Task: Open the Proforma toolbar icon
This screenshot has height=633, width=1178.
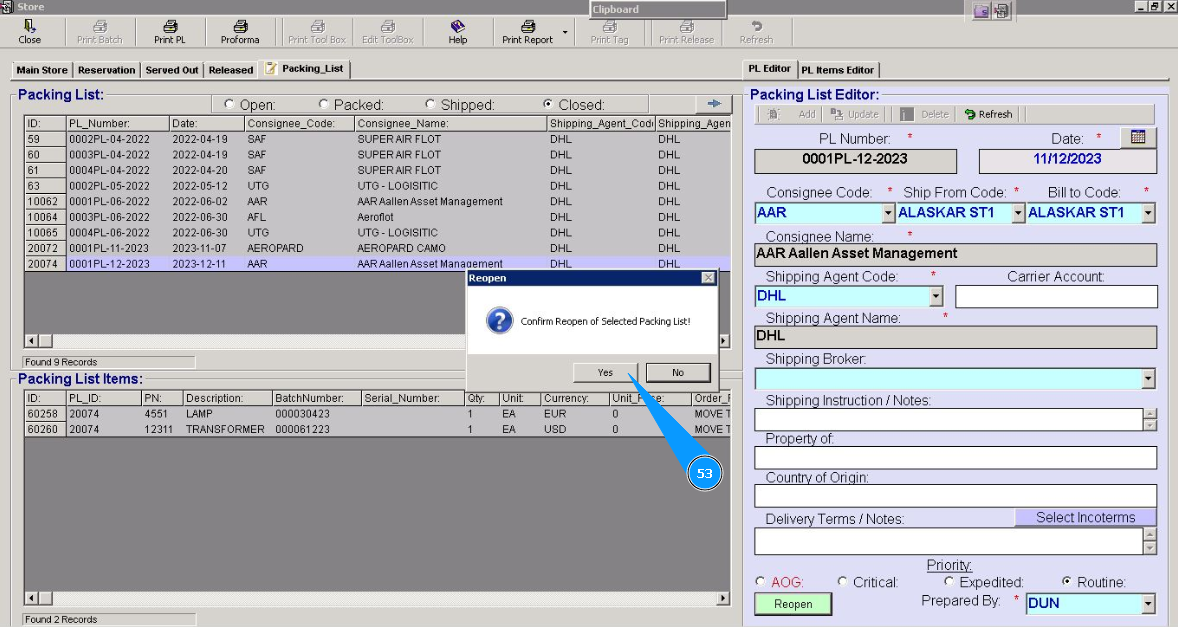Action: (240, 32)
